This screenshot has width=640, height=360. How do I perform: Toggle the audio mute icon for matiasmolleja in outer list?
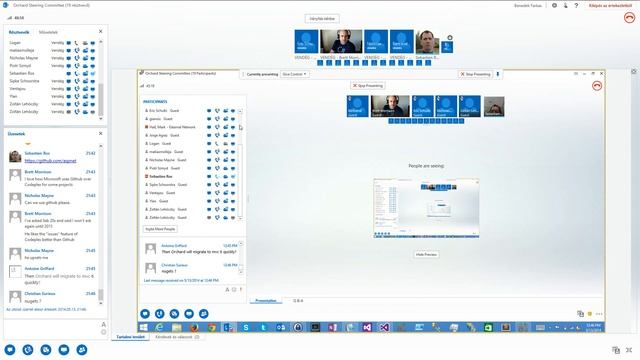coord(77,51)
